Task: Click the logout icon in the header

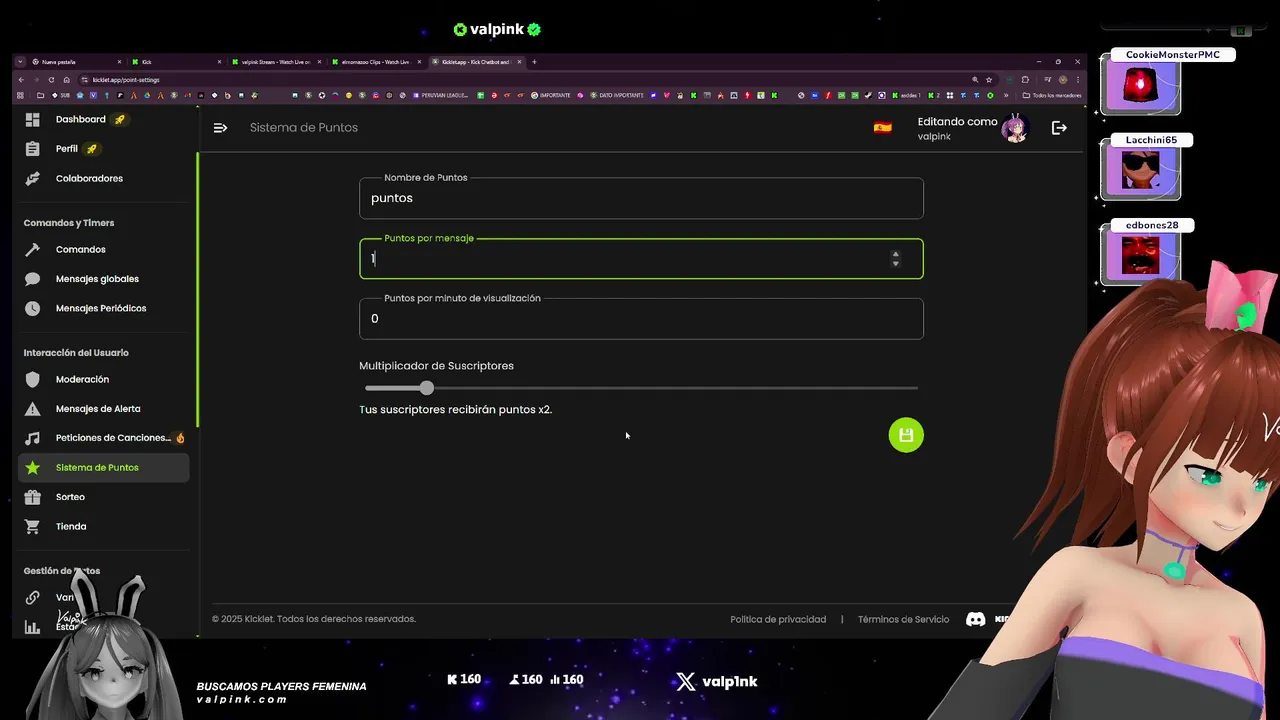Action: point(1059,128)
